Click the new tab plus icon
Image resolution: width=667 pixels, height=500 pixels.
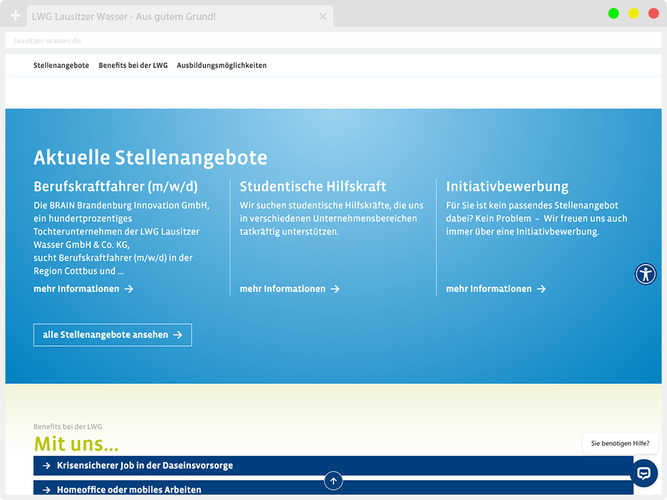click(x=15, y=17)
